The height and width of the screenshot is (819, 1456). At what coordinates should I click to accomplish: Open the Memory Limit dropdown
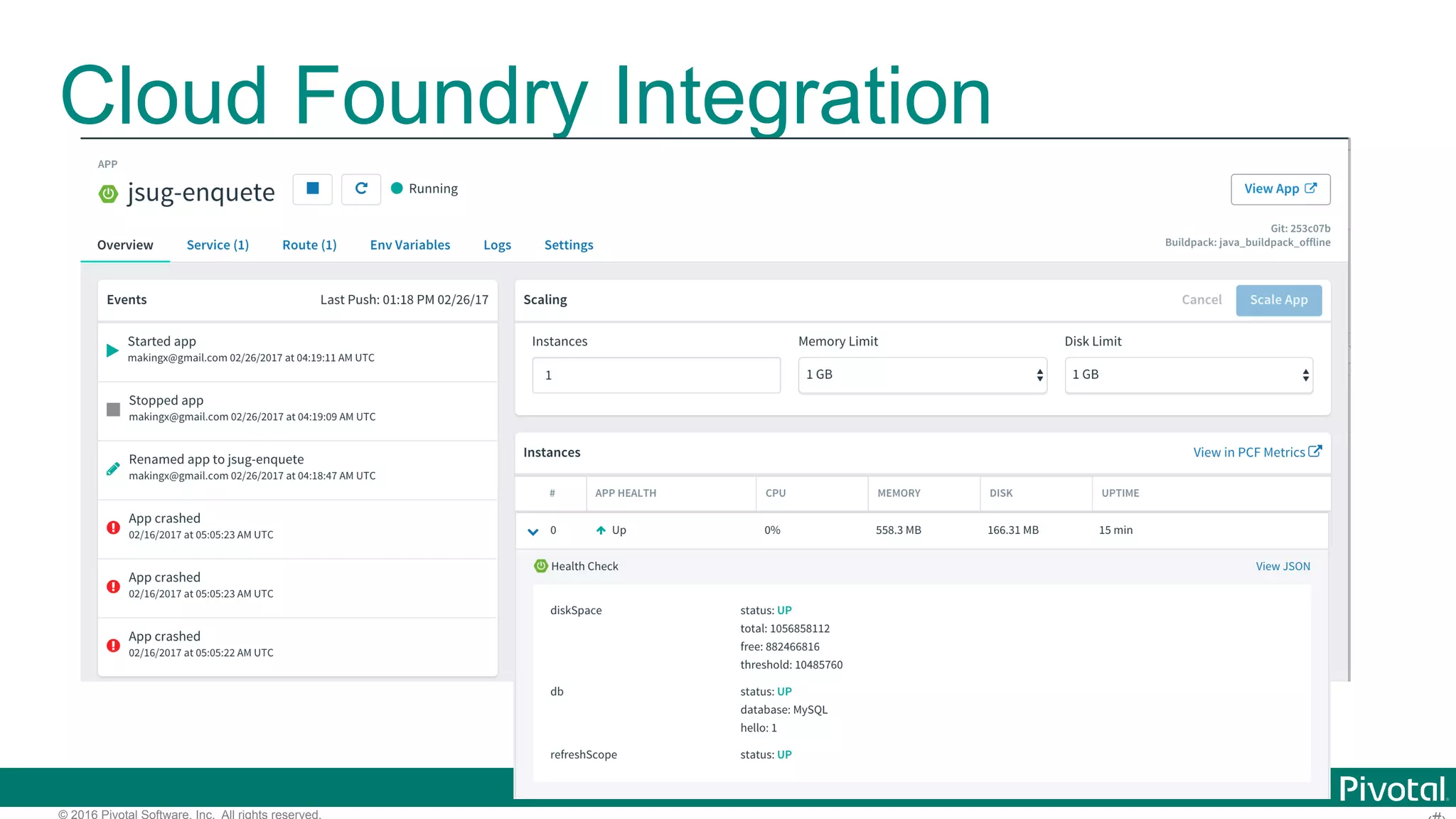(x=922, y=375)
